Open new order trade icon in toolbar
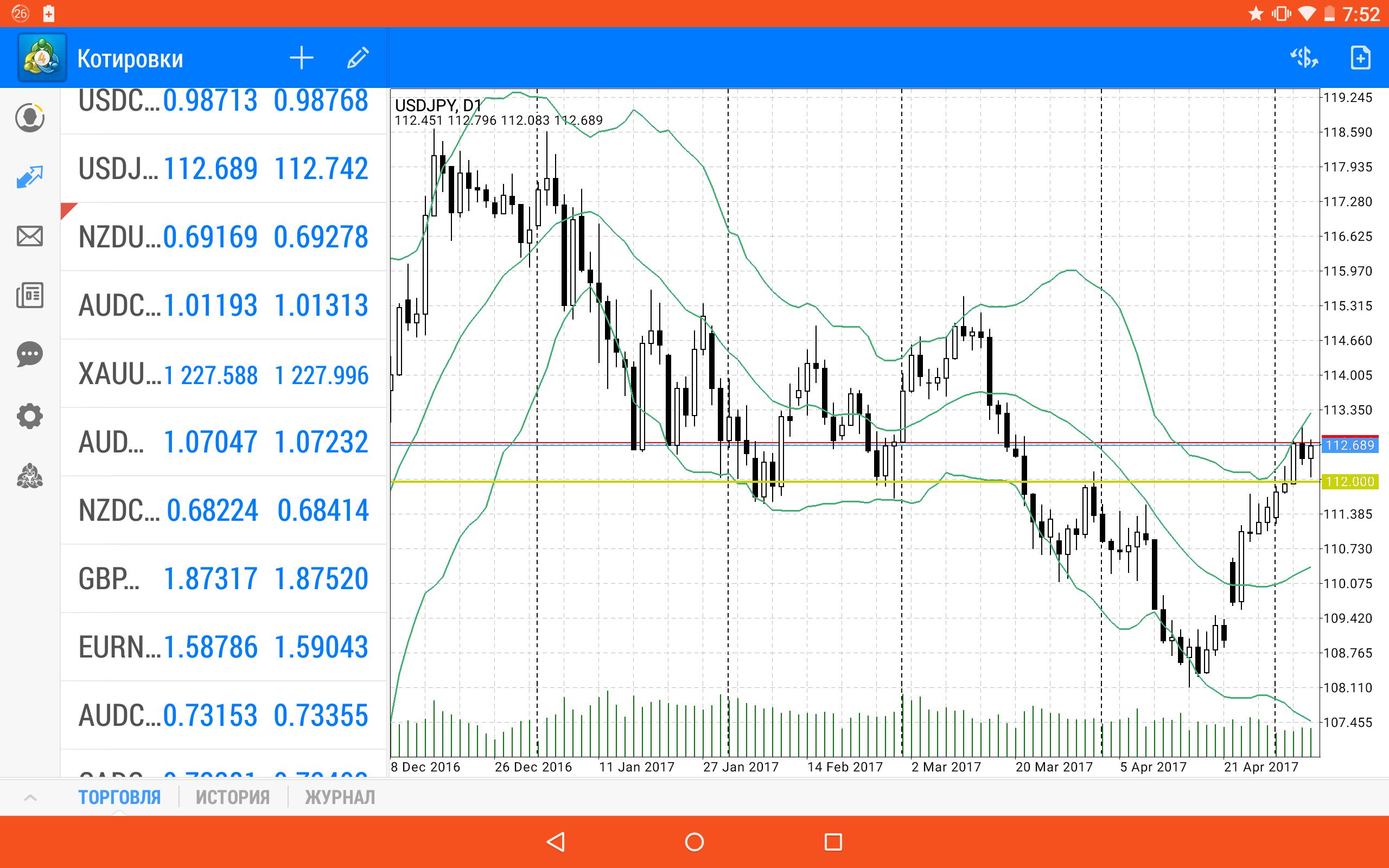 [1304, 58]
